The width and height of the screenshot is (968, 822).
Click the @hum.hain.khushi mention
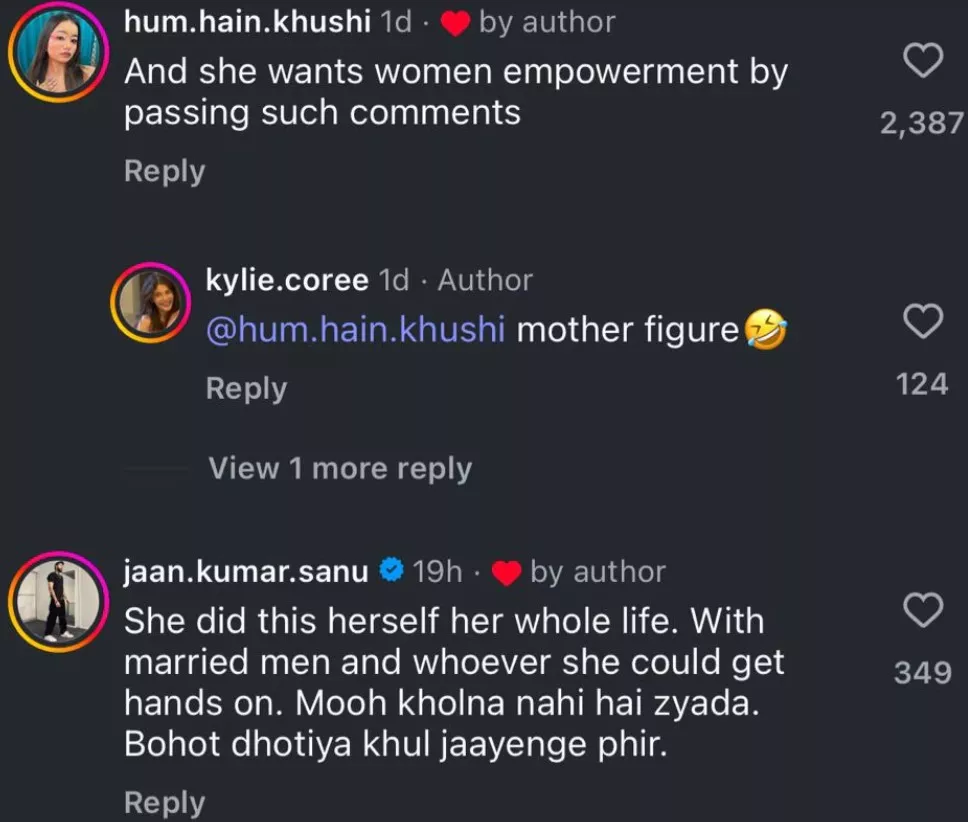[355, 330]
